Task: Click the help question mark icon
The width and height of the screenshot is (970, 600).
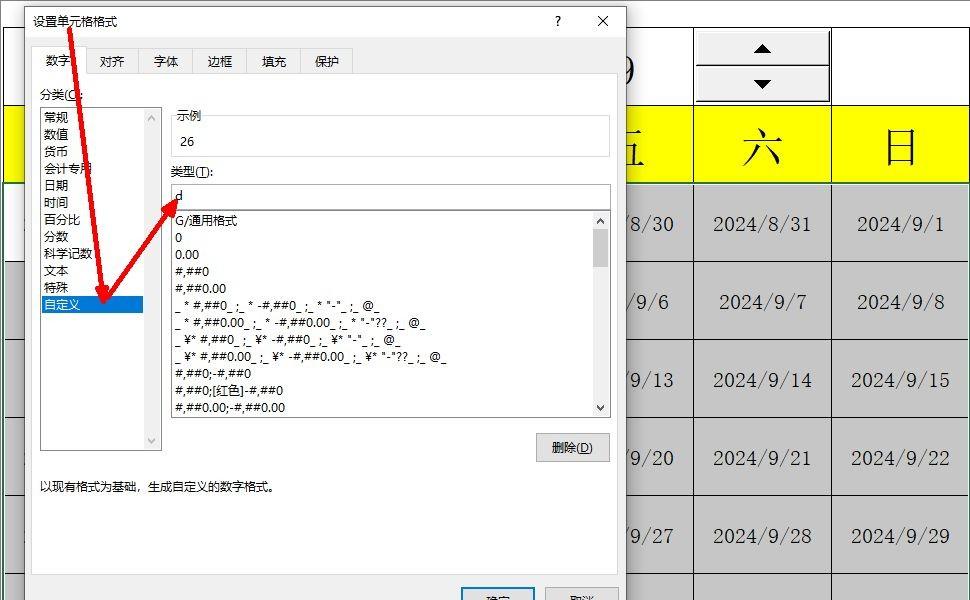Action: coord(557,22)
